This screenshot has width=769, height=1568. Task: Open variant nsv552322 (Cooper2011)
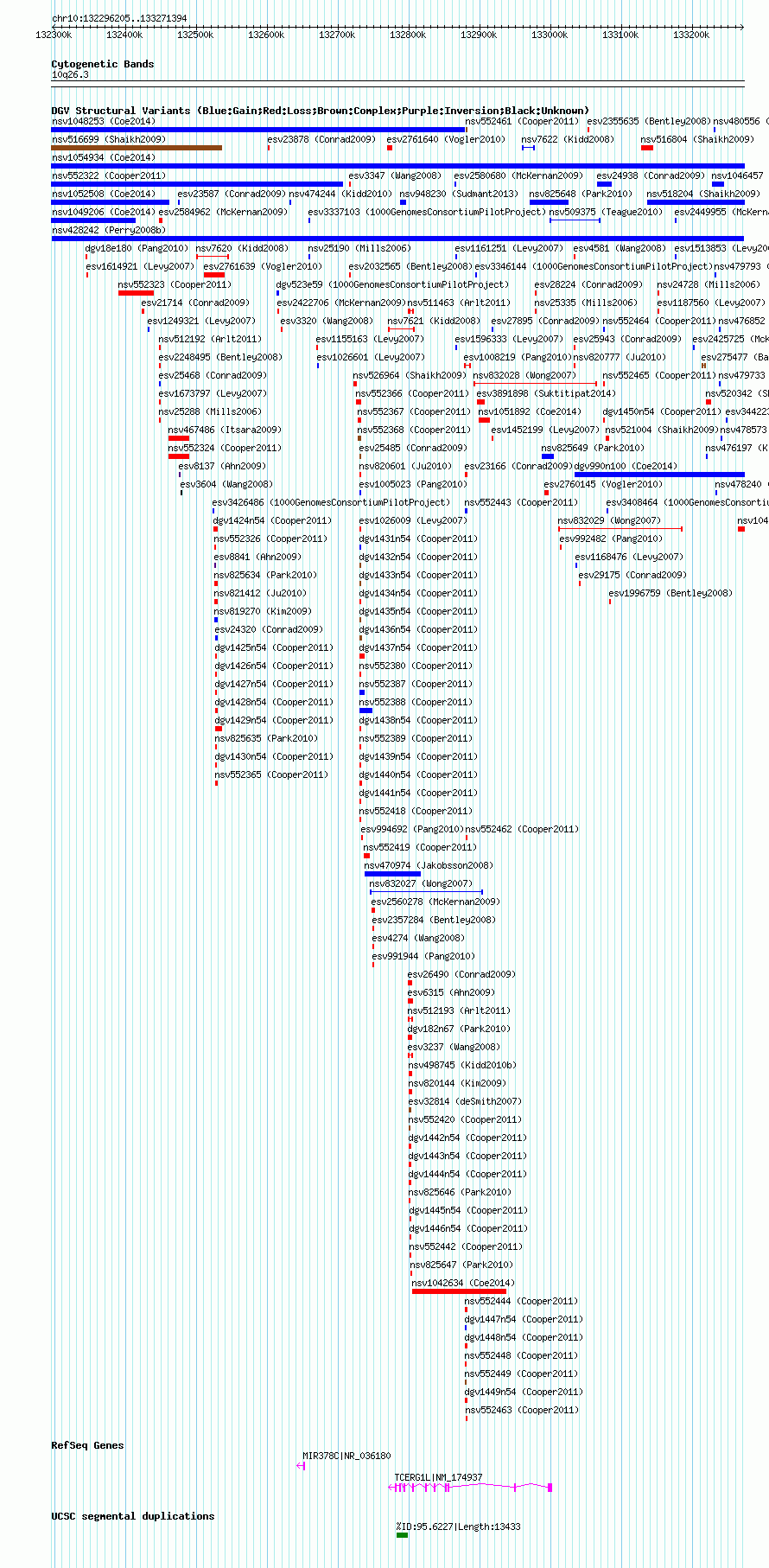(109, 175)
